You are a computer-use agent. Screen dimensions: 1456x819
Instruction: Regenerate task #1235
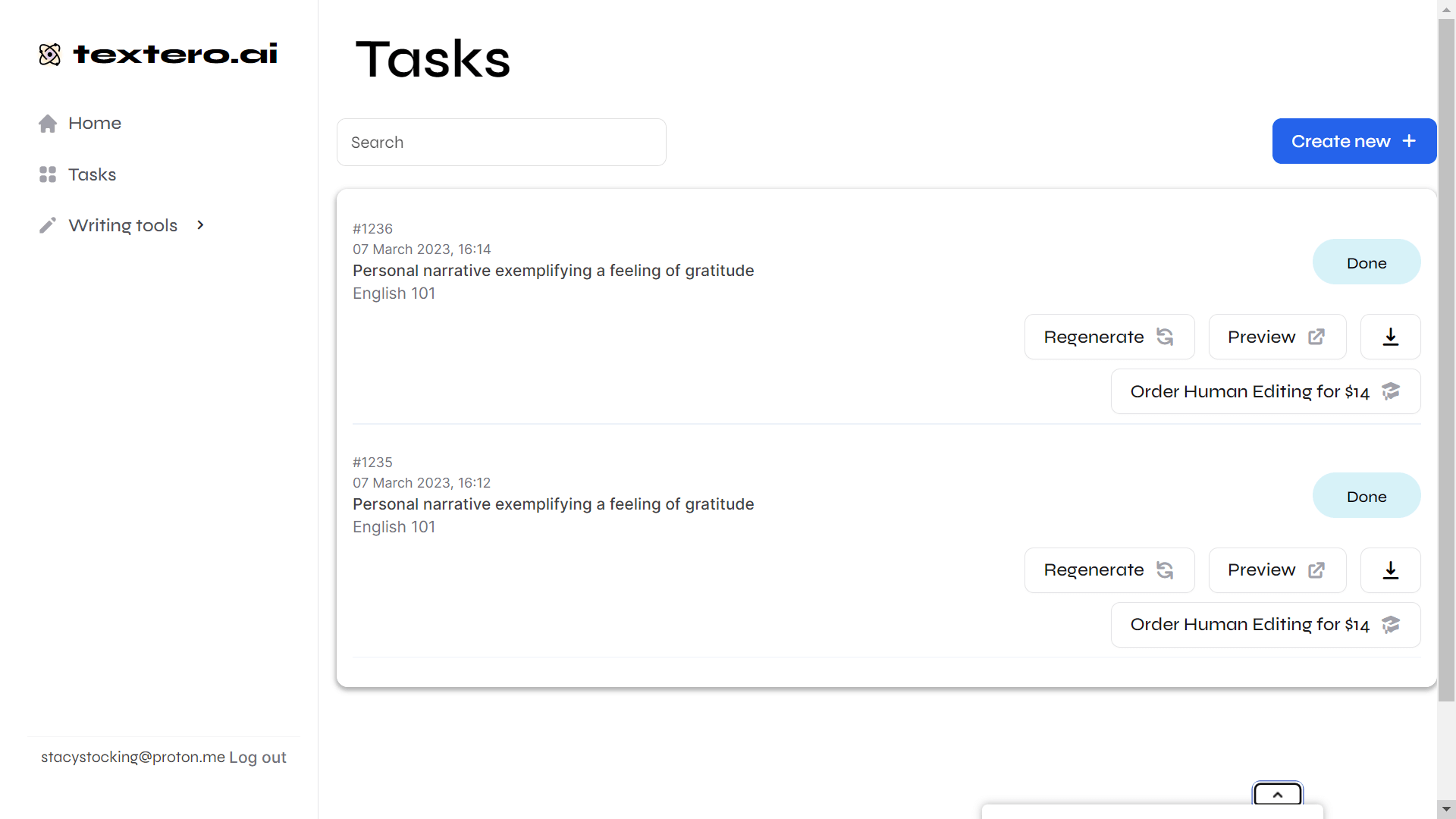(1109, 570)
